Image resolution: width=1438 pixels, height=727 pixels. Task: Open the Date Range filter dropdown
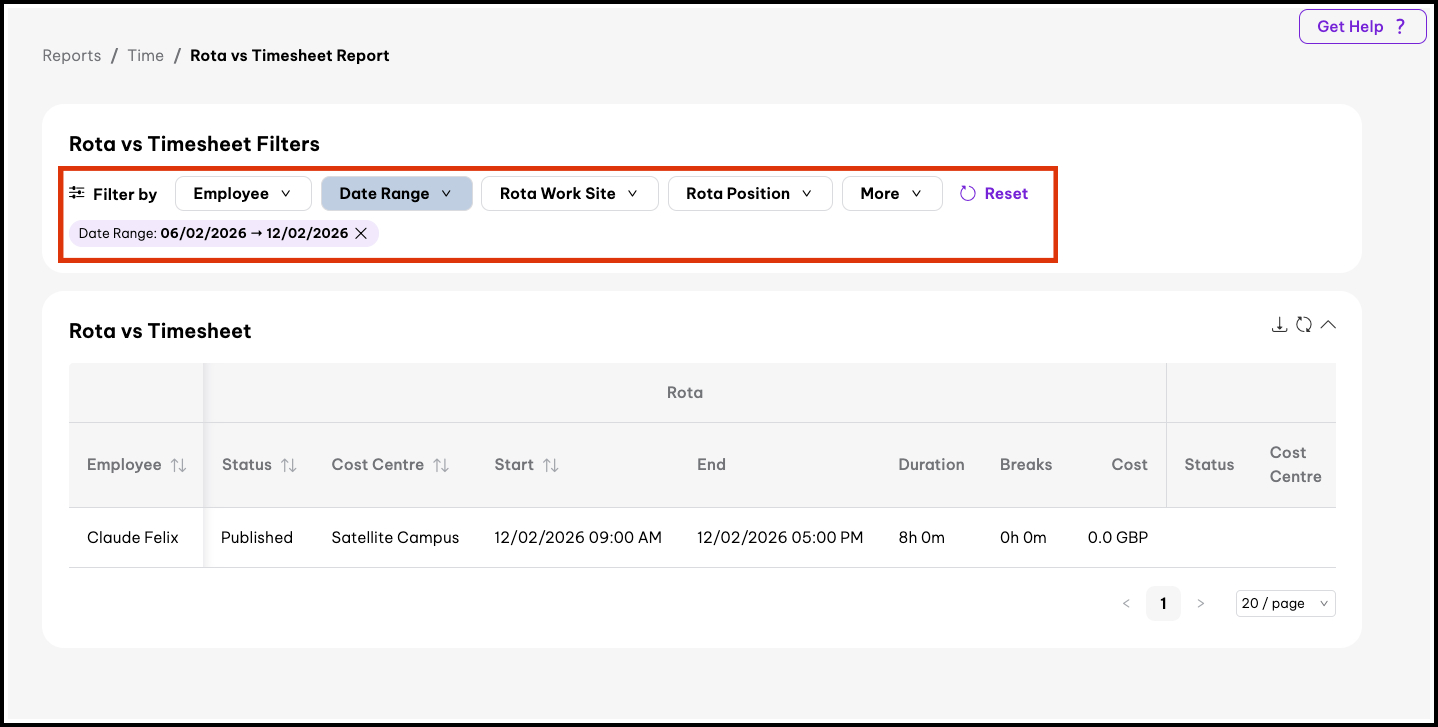pos(396,194)
